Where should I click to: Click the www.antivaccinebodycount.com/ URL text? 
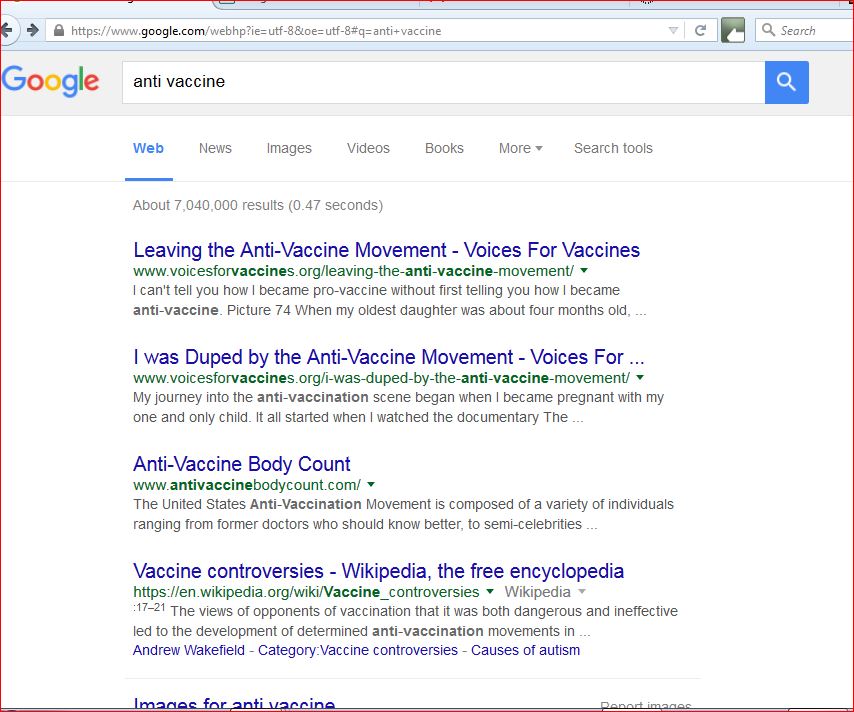click(x=247, y=485)
